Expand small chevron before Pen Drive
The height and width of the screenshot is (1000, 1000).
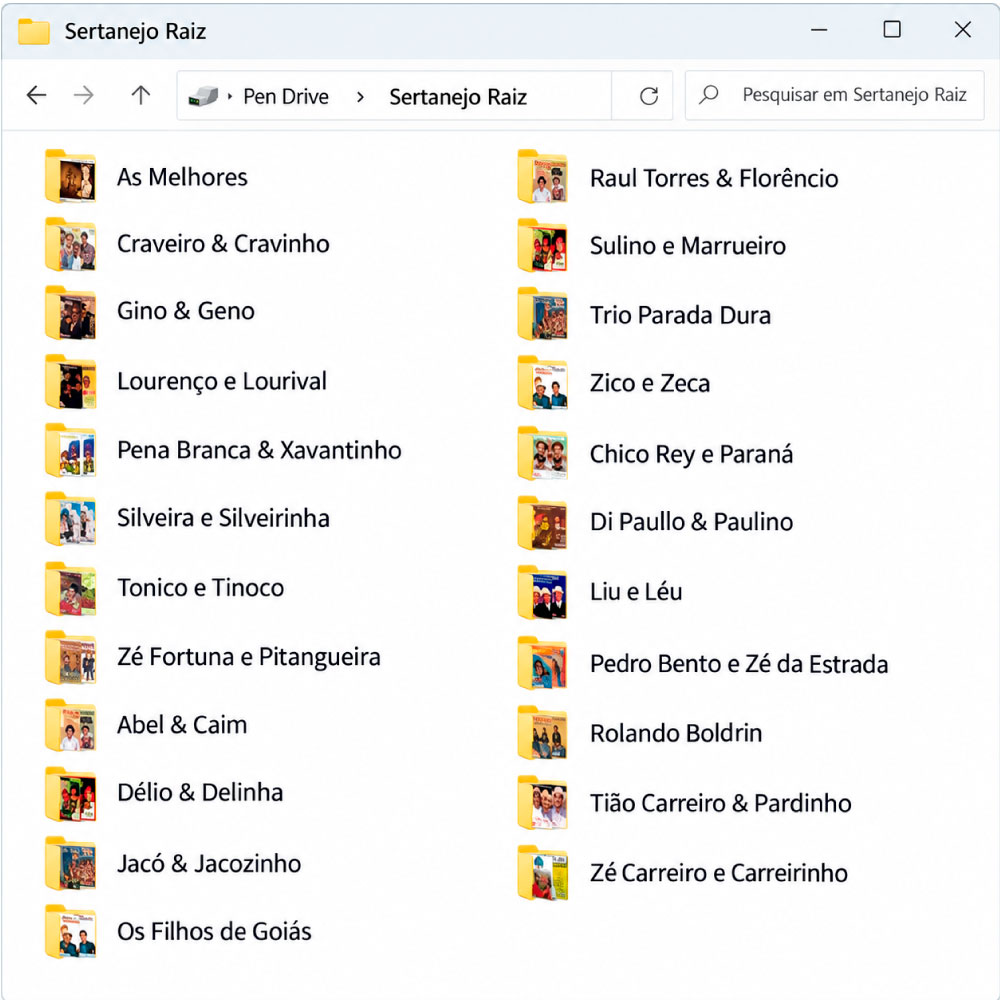point(230,97)
